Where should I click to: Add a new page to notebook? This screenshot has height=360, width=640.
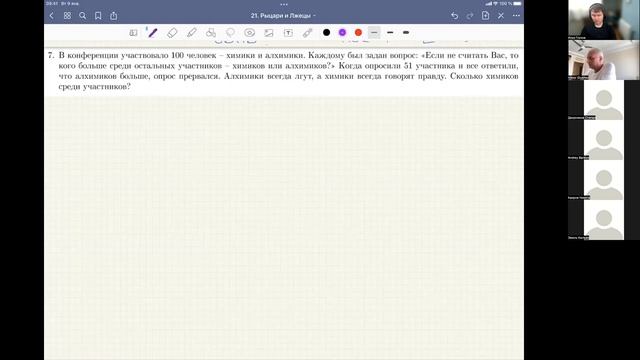pyautogui.click(x=485, y=16)
